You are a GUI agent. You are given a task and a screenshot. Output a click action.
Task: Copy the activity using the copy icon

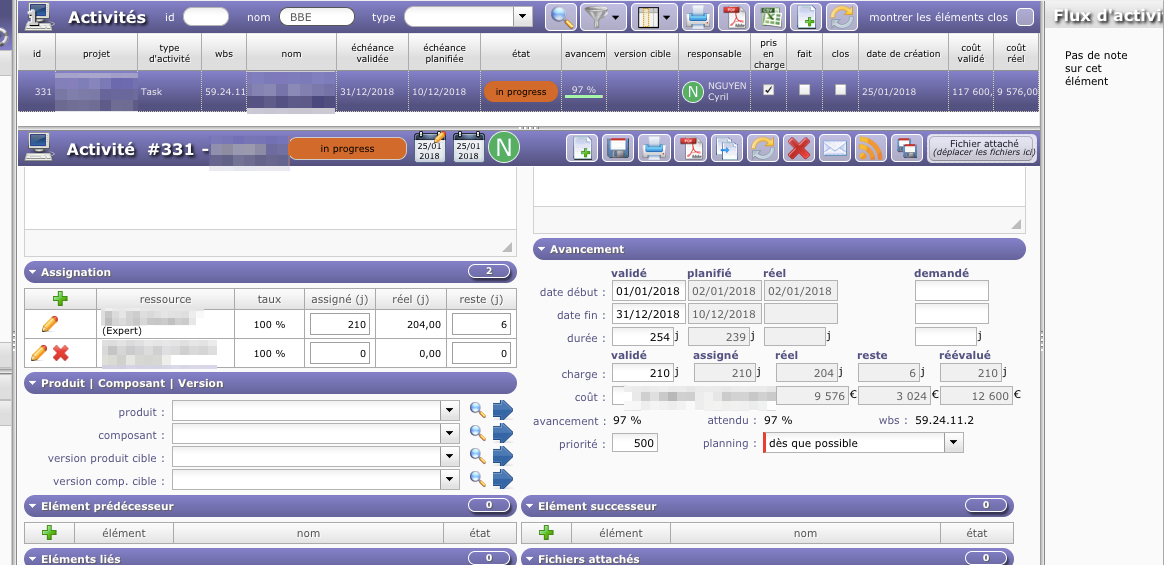coord(727,149)
